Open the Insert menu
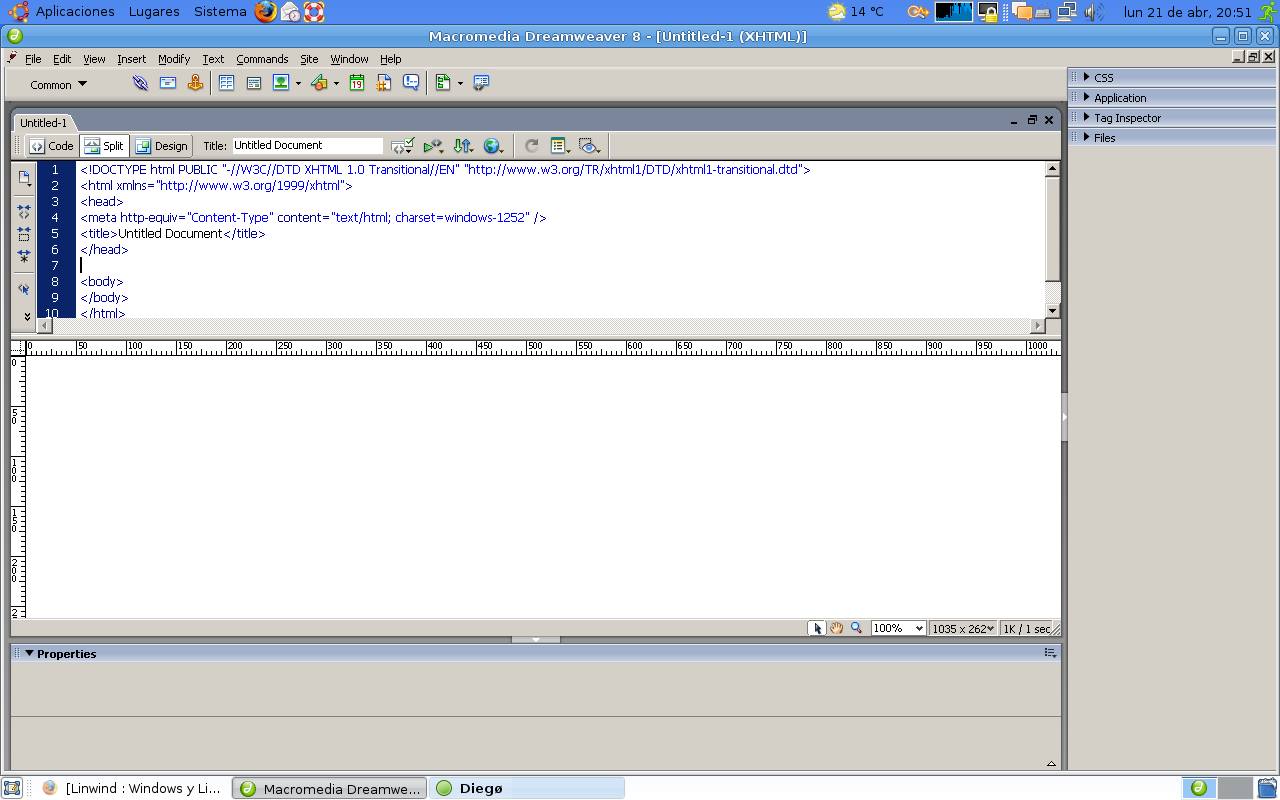 [x=131, y=59]
